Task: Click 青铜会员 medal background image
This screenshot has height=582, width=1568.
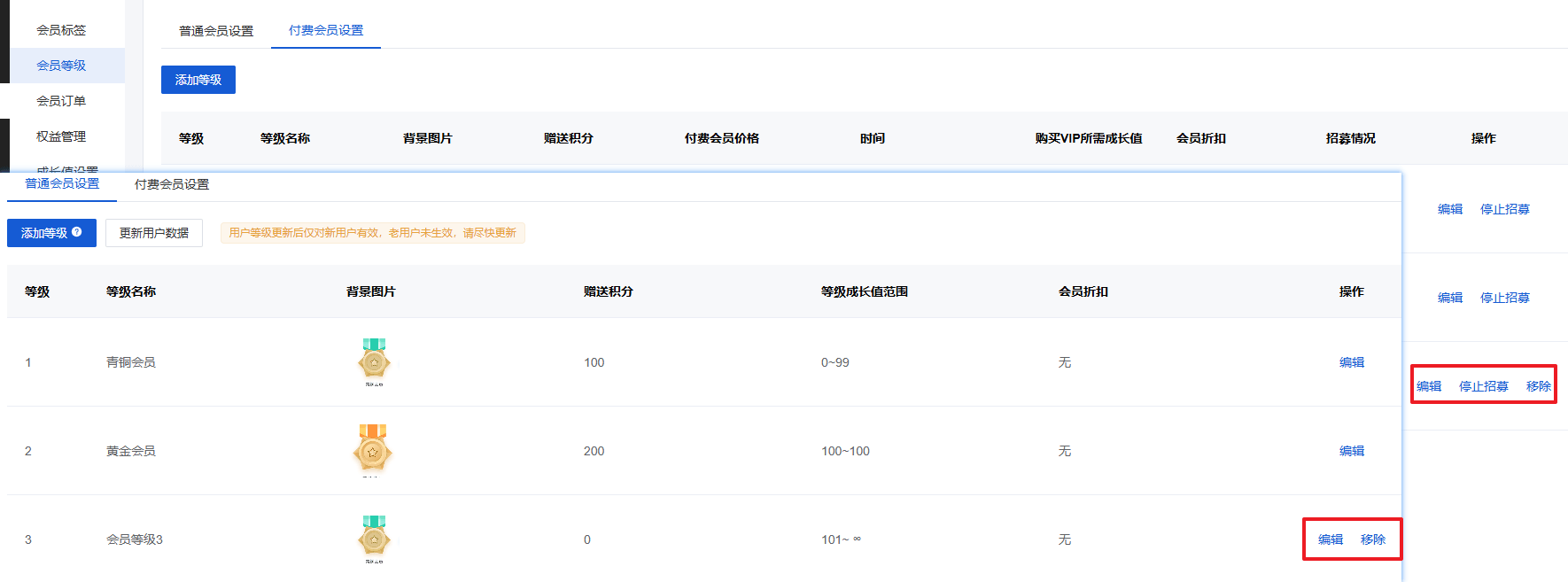Action: [x=374, y=361]
